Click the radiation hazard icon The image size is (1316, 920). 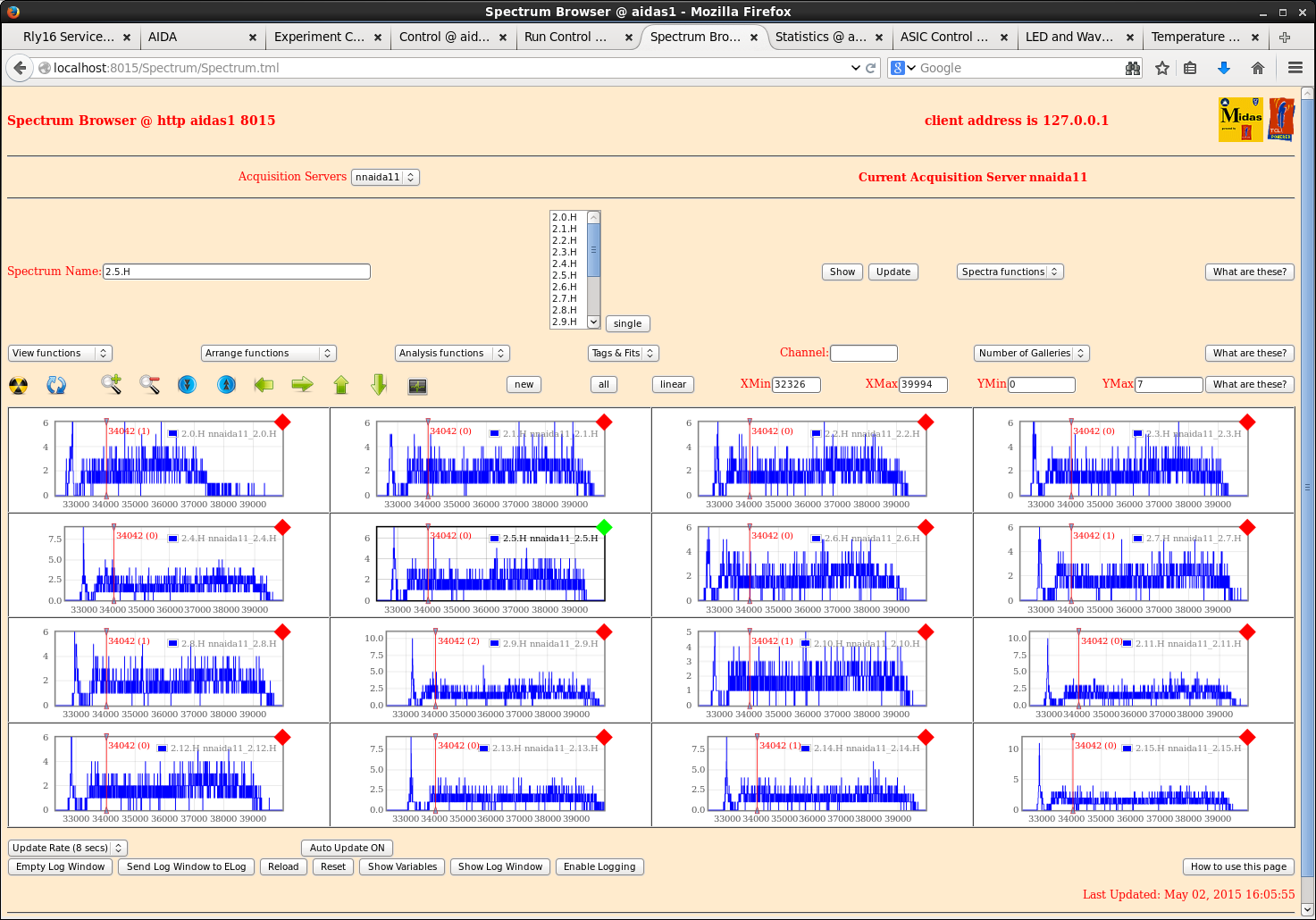click(x=18, y=386)
